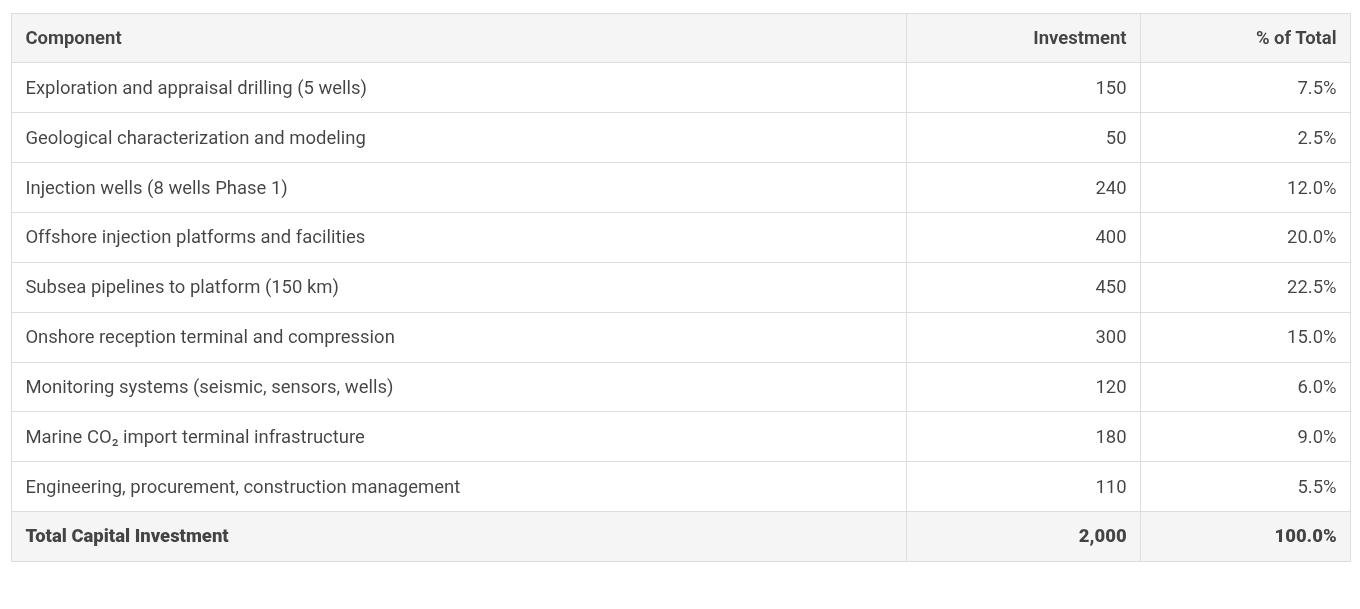The image size is (1360, 609).
Task: Select Engineering, procurement, construction management cell
Action: pyautogui.click(x=243, y=487)
